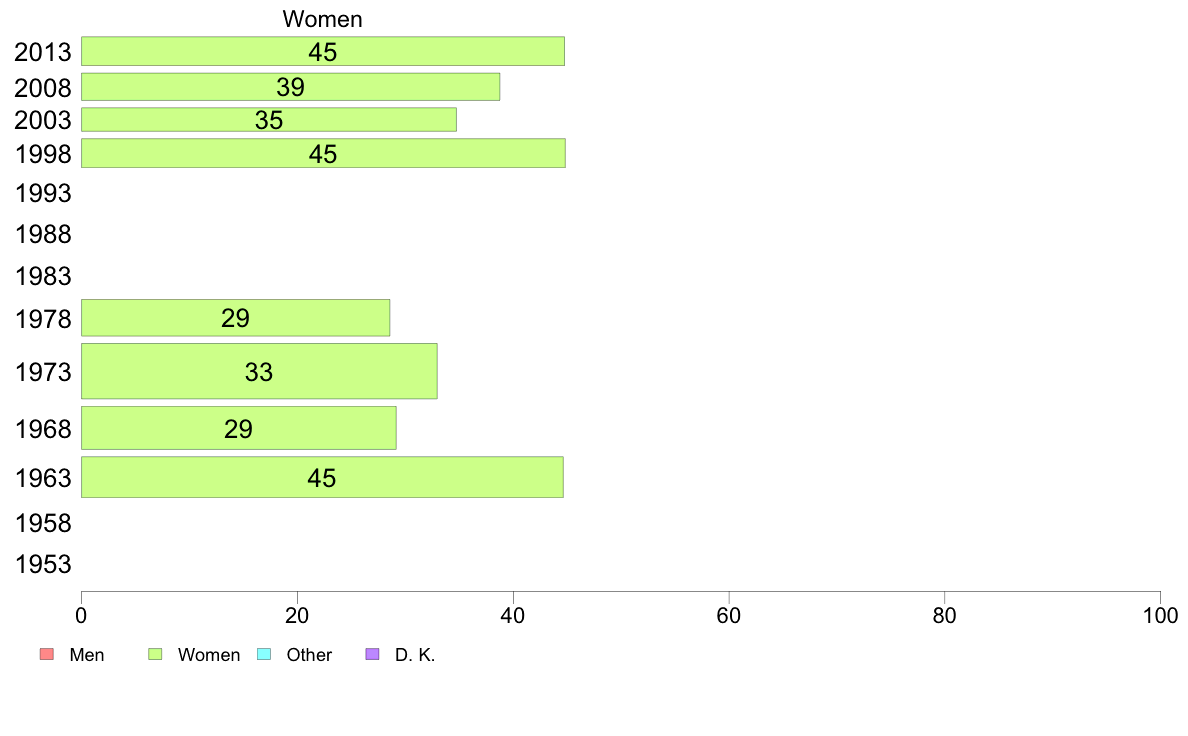
Task: Select the 2008 bar showing 39
Action: point(290,86)
